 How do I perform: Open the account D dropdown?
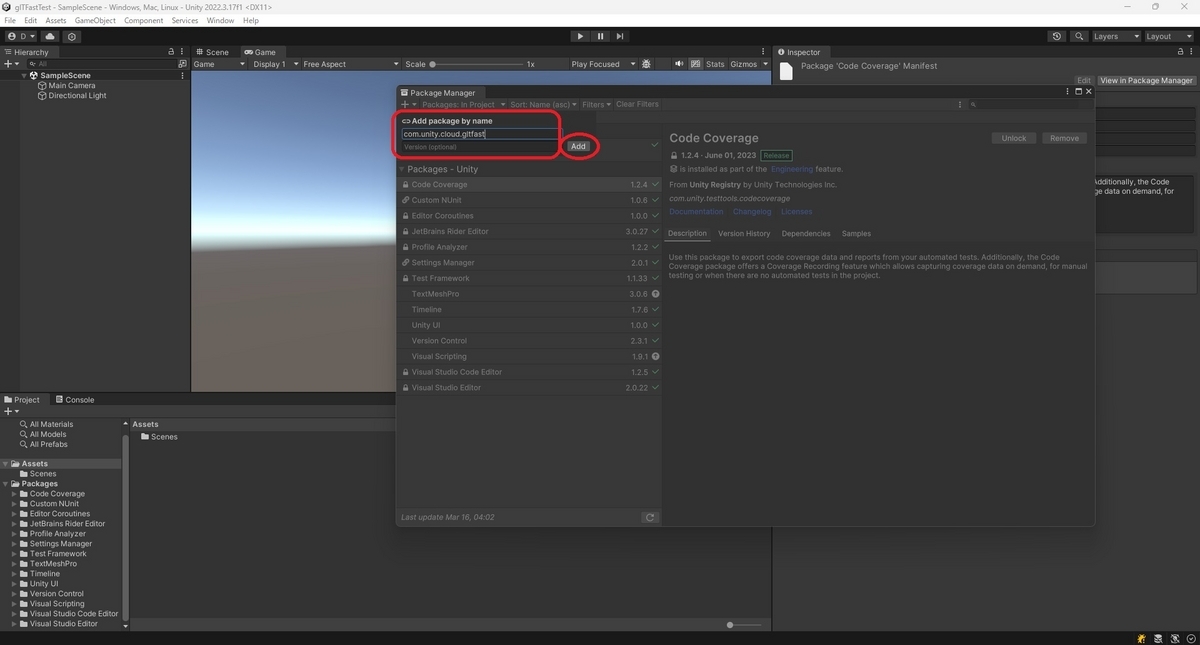coord(20,36)
